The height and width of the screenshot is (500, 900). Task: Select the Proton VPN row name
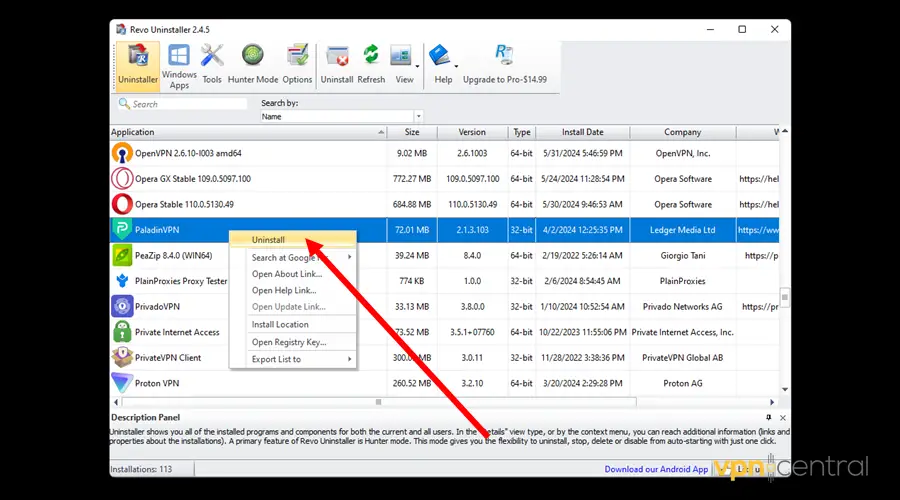coord(157,383)
